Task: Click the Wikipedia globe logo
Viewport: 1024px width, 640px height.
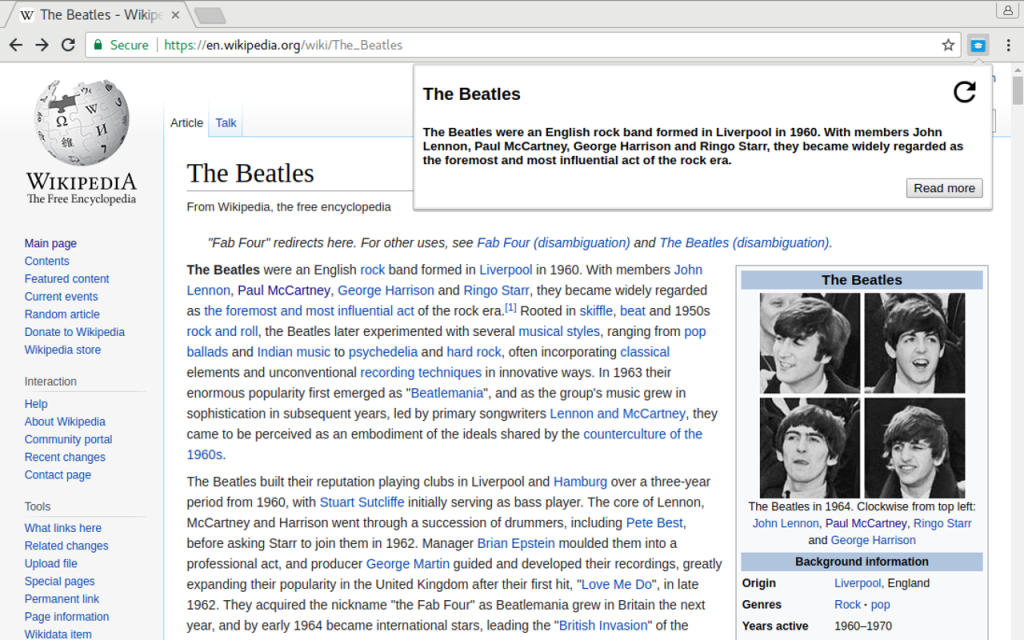Action: [82, 123]
